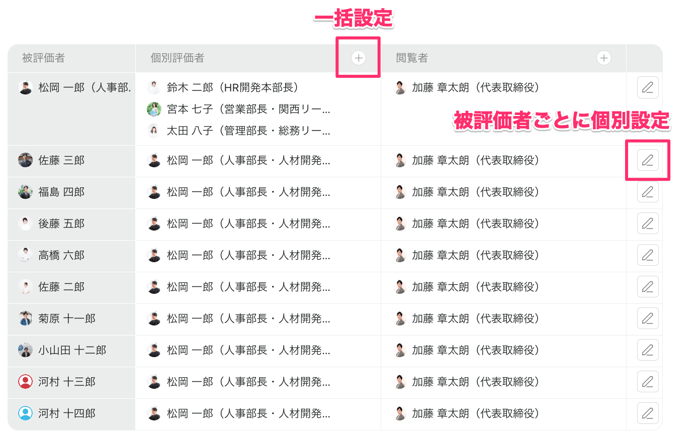The image size is (700, 439).
Task: Edit evaluators for 後藤 五郎 row
Action: click(647, 224)
